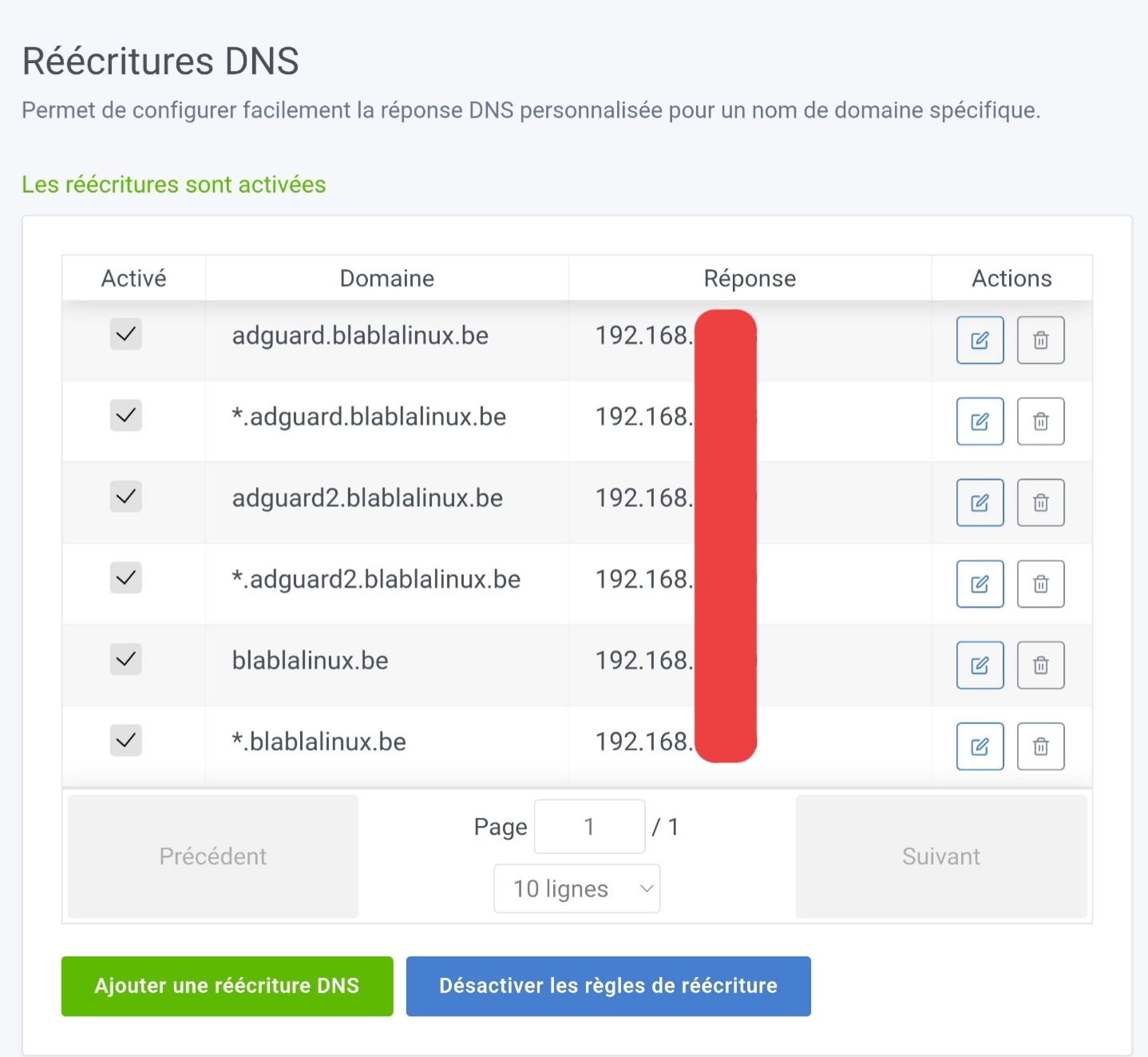Screen dimensions: 1148x1057
Task: Click the page number input field
Action: [x=589, y=827]
